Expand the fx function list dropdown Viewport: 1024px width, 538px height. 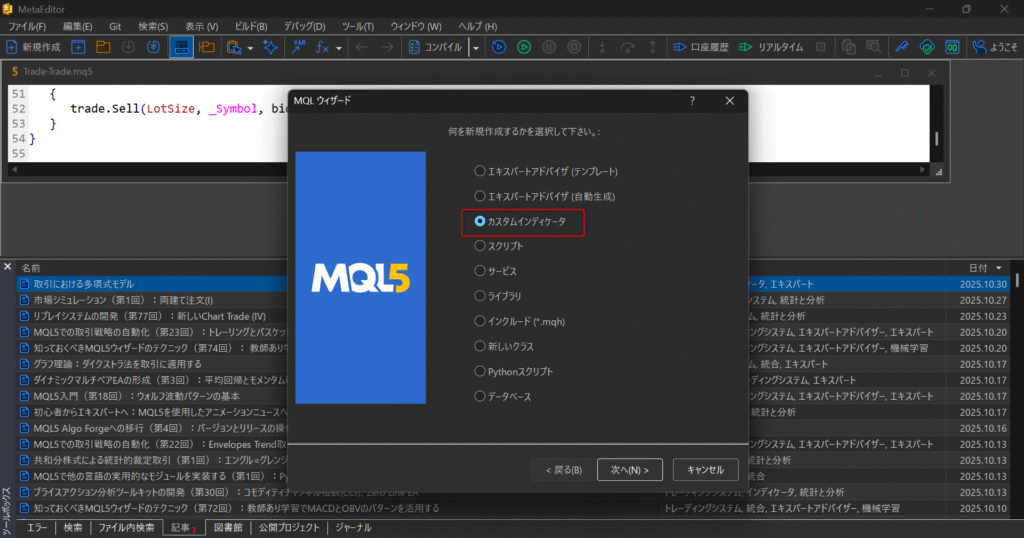coord(339,47)
